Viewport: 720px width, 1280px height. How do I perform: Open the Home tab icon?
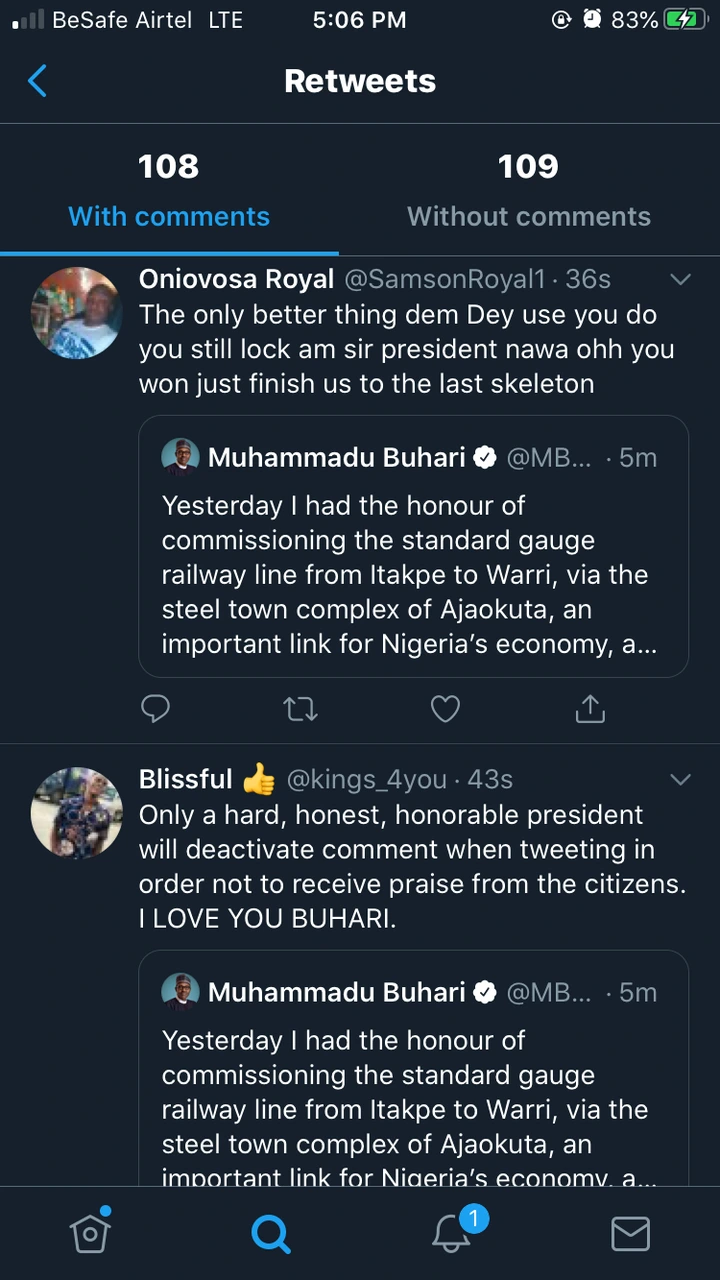[x=90, y=1232]
